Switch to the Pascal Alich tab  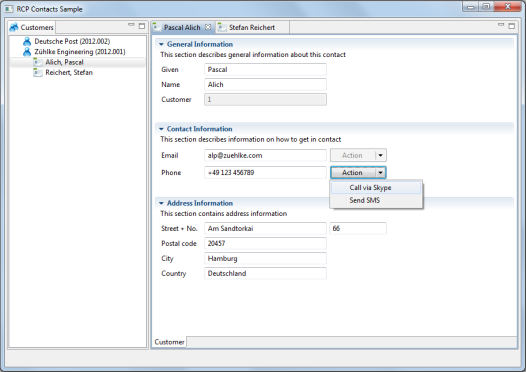pos(182,28)
